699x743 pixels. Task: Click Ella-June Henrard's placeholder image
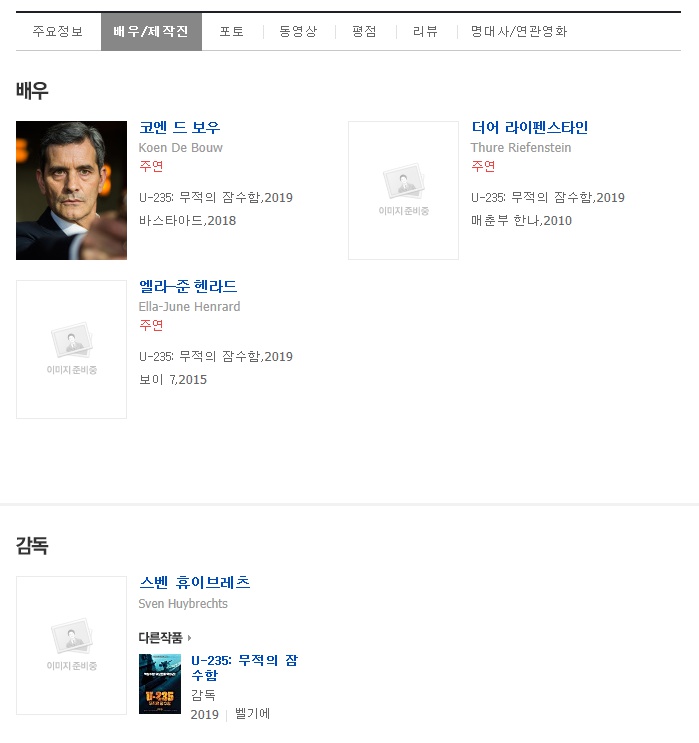[71, 349]
